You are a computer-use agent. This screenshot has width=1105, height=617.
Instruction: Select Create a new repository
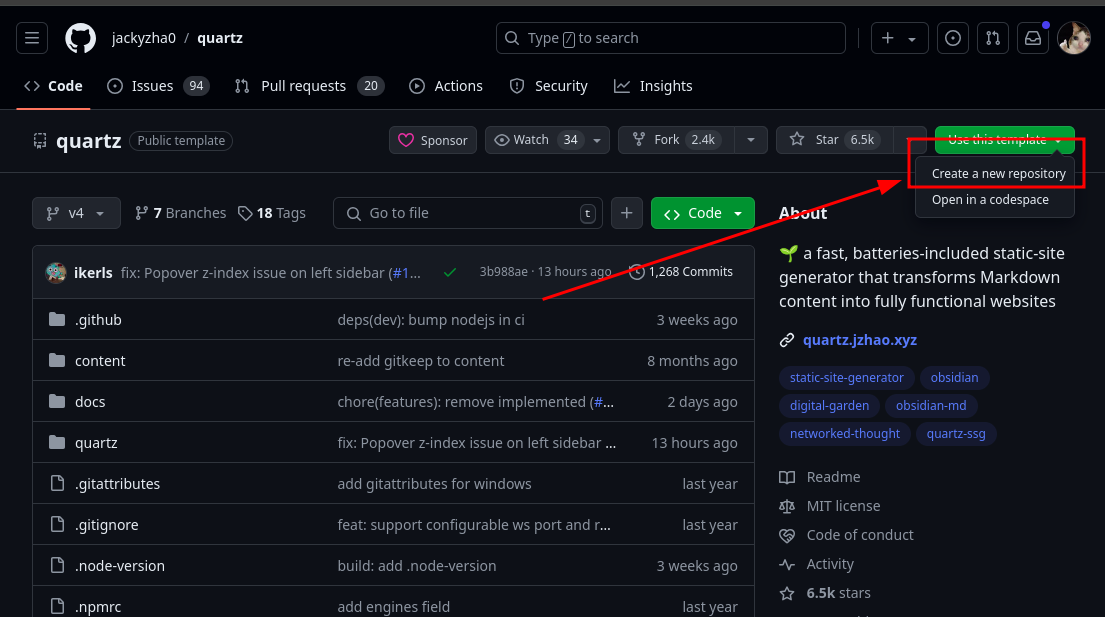pos(998,174)
